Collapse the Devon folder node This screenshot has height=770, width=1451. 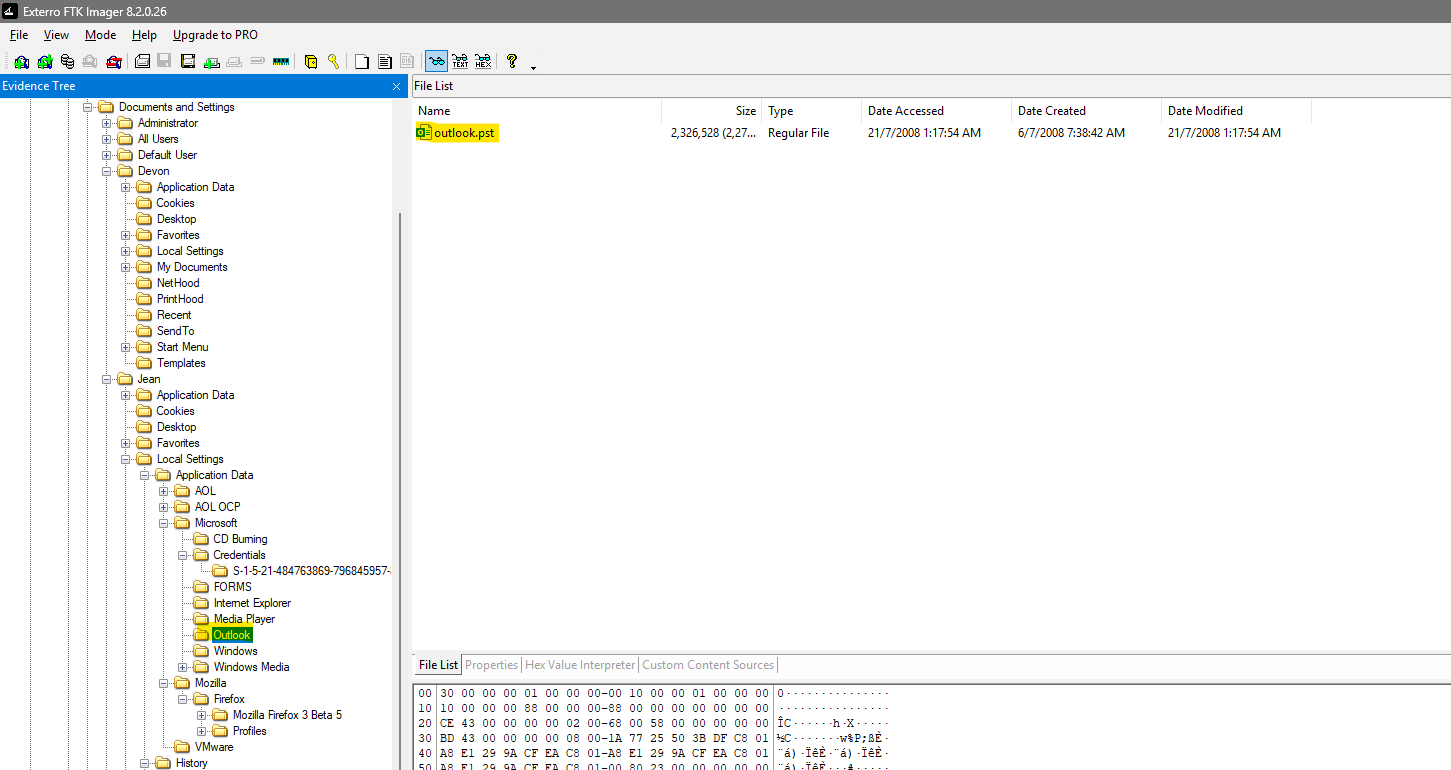click(107, 171)
